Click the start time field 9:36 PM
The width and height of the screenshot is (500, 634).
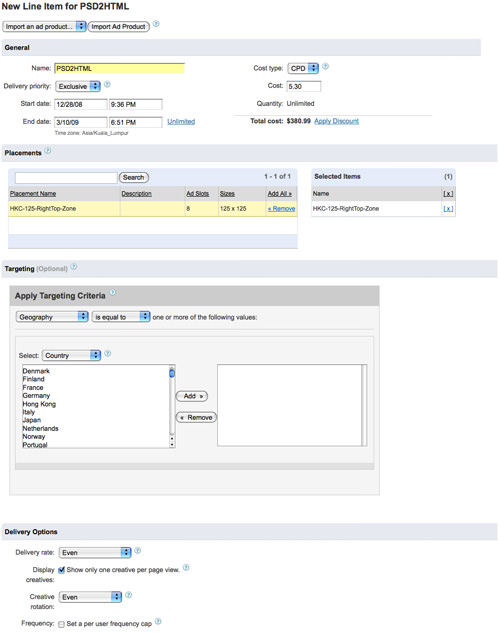tap(136, 104)
